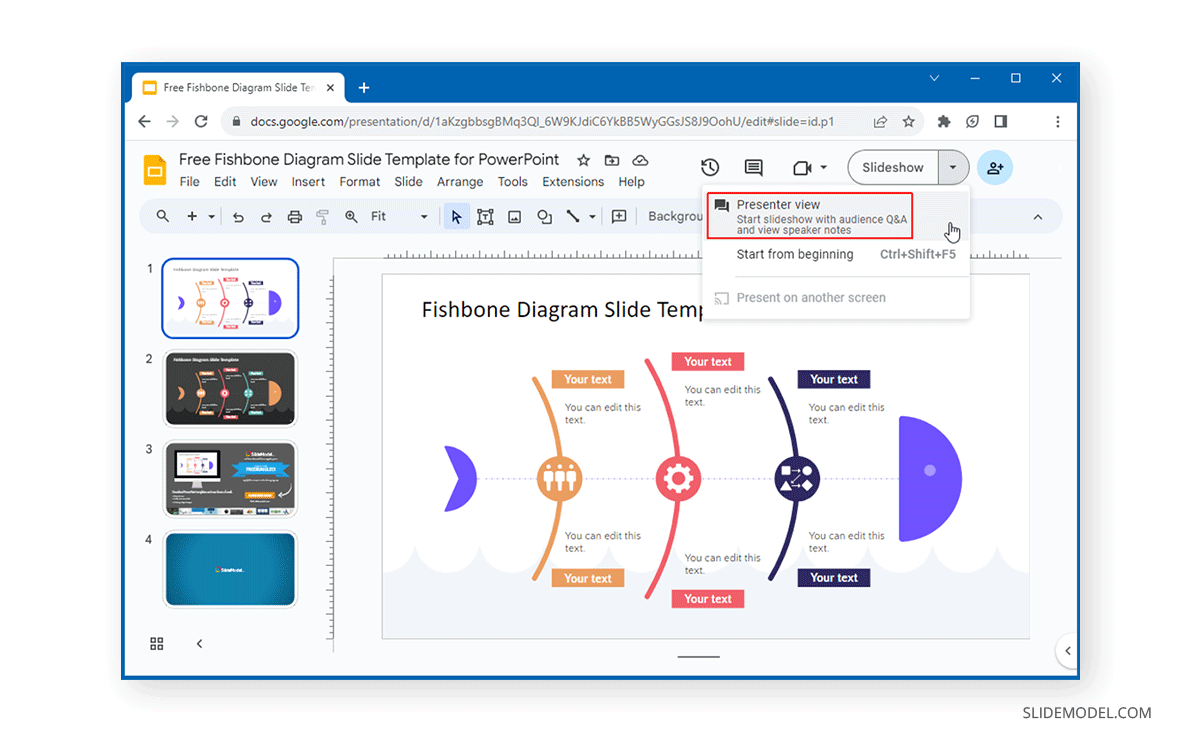The width and height of the screenshot is (1200, 743).
Task: Open the Background settings
Action: (x=676, y=216)
